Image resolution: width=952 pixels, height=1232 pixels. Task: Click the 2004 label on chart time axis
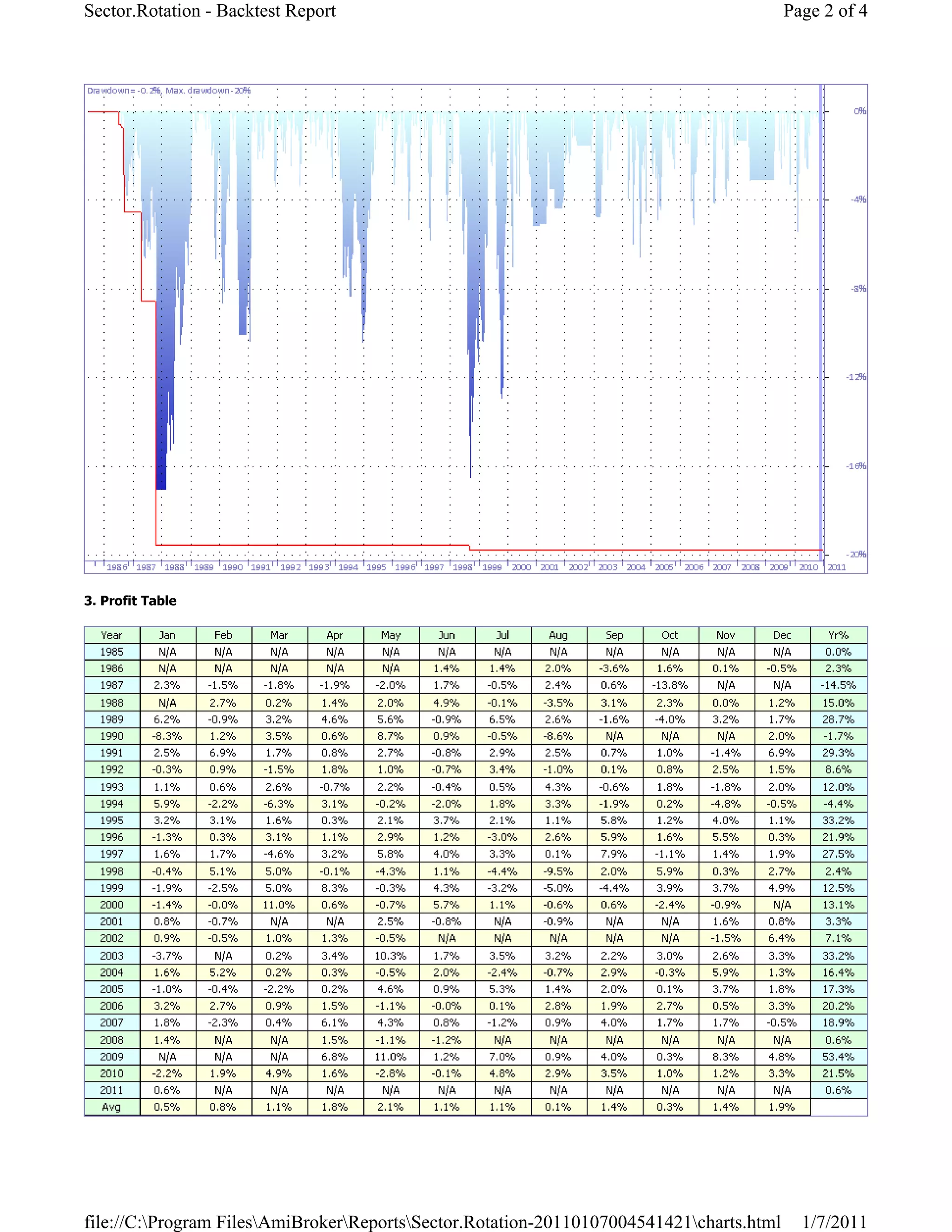635,568
